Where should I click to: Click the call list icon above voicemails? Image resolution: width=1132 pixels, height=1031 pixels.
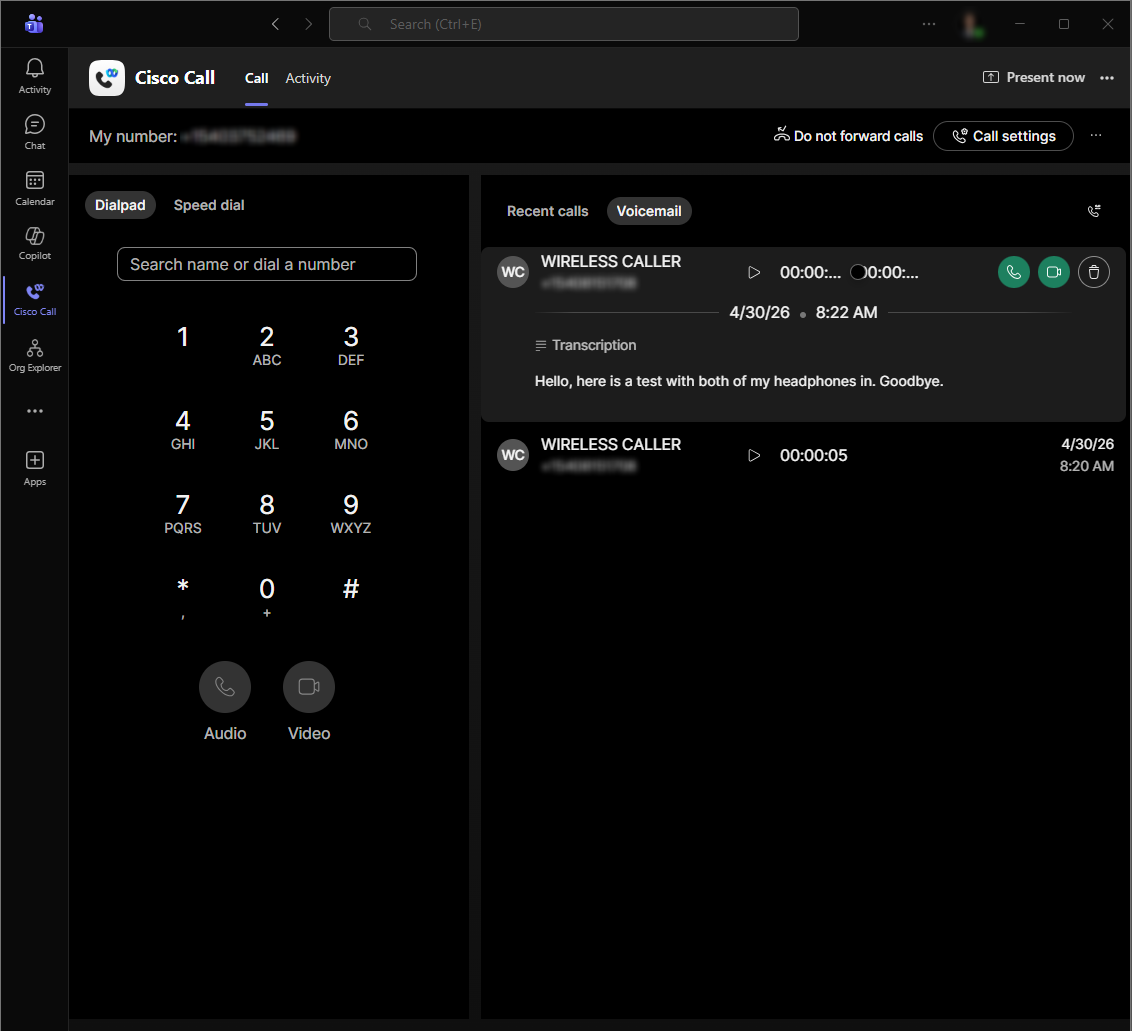[1094, 211]
